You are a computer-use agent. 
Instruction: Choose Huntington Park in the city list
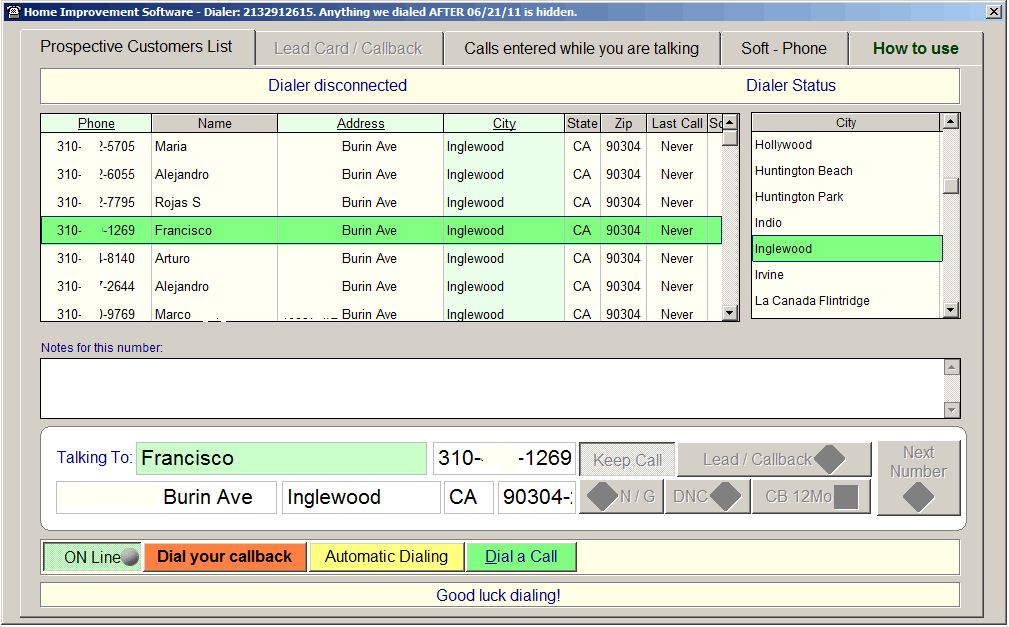[x=846, y=196]
